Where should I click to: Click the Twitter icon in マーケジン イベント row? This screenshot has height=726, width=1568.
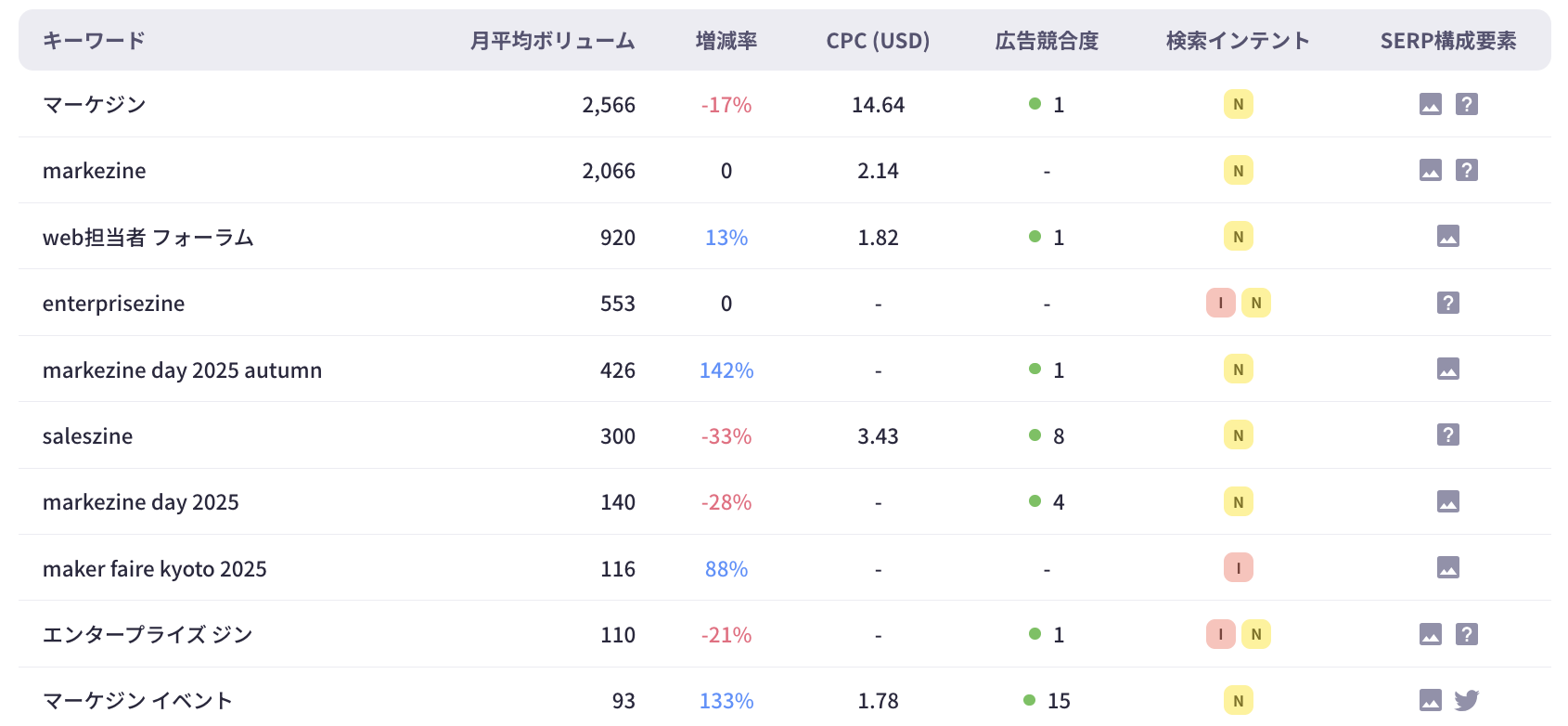click(1466, 701)
